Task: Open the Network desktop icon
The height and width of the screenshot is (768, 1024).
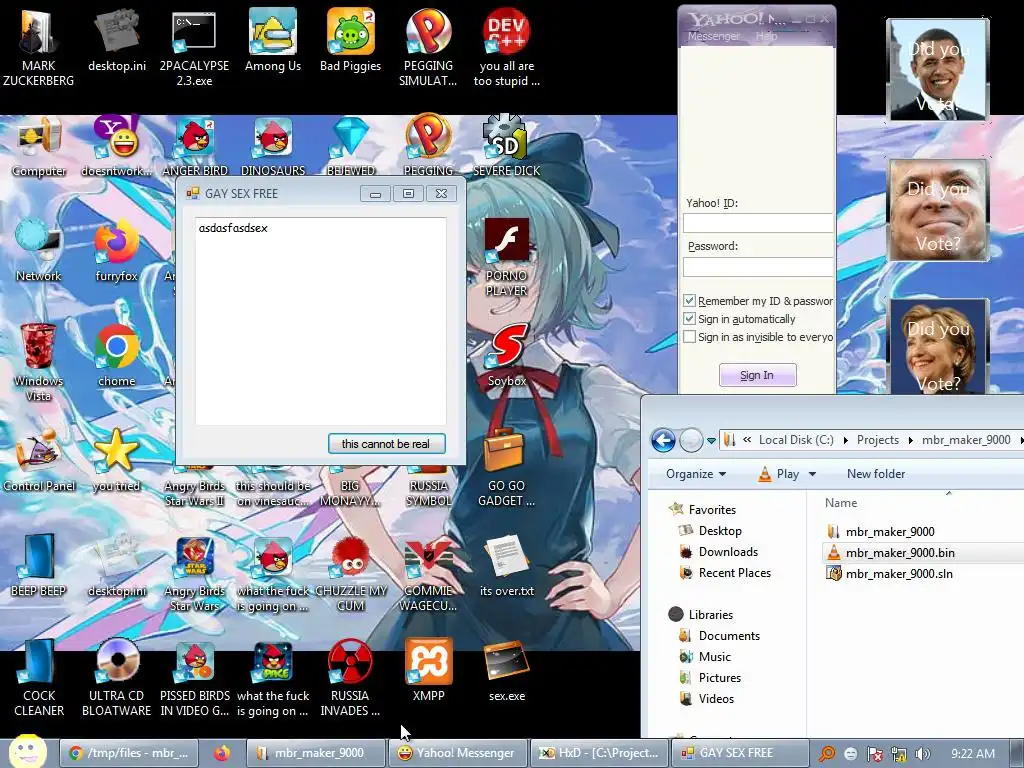Action: pos(39,251)
